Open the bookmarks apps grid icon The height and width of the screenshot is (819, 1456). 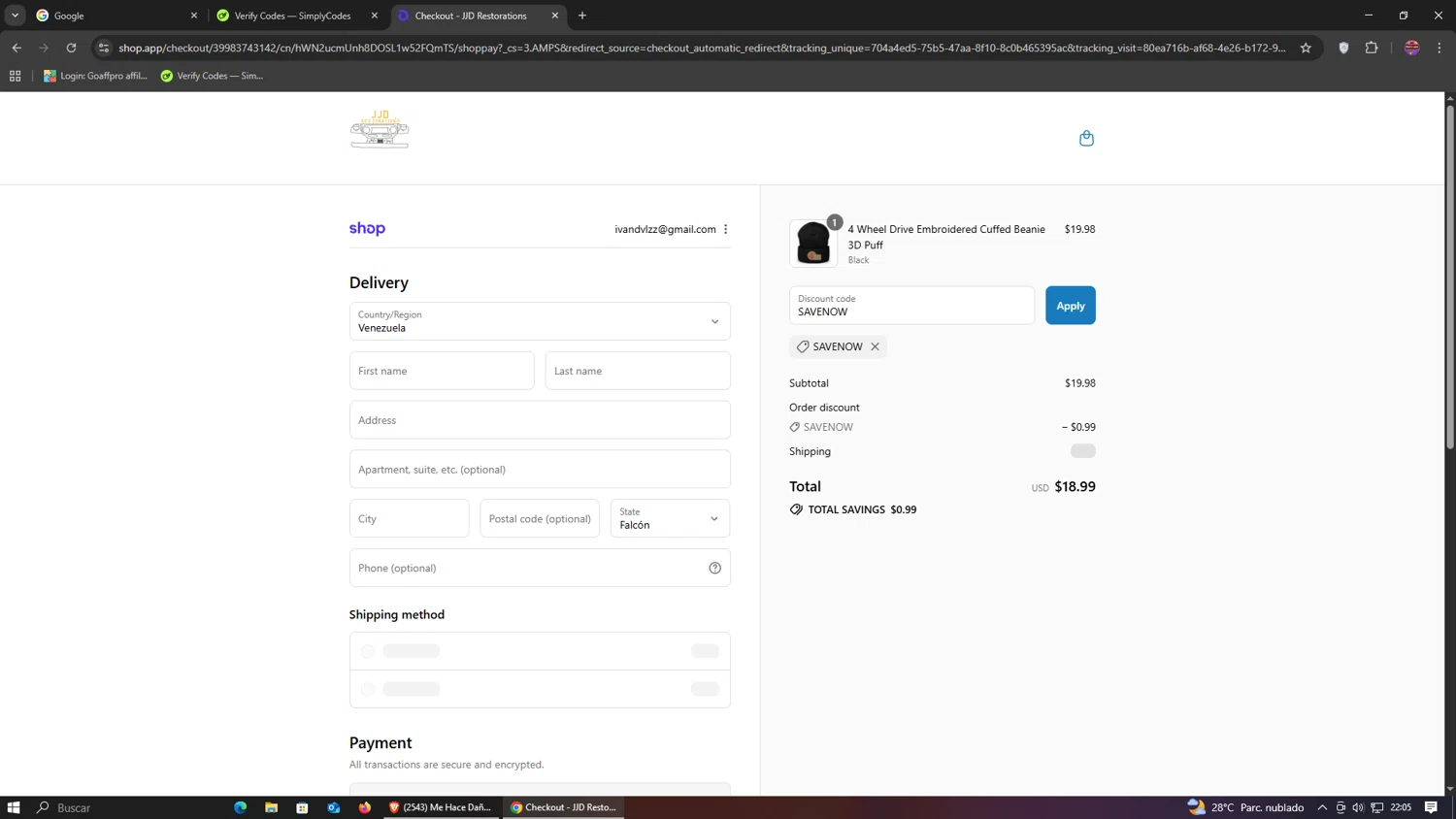[x=15, y=76]
